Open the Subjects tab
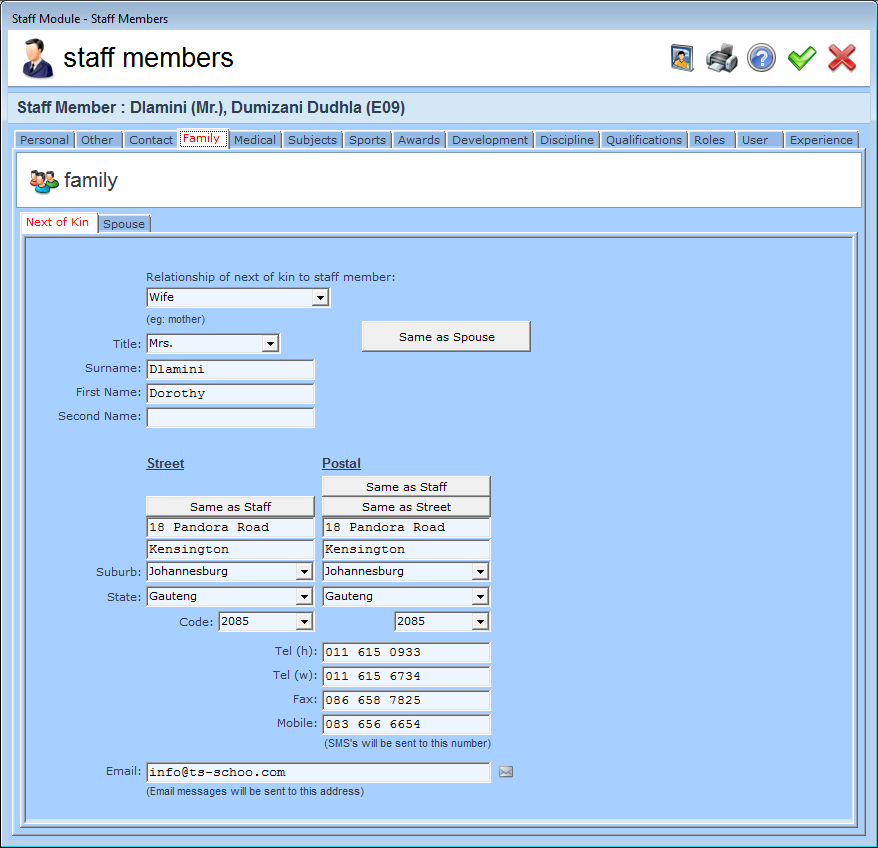Viewport: 878px width, 848px height. (312, 140)
